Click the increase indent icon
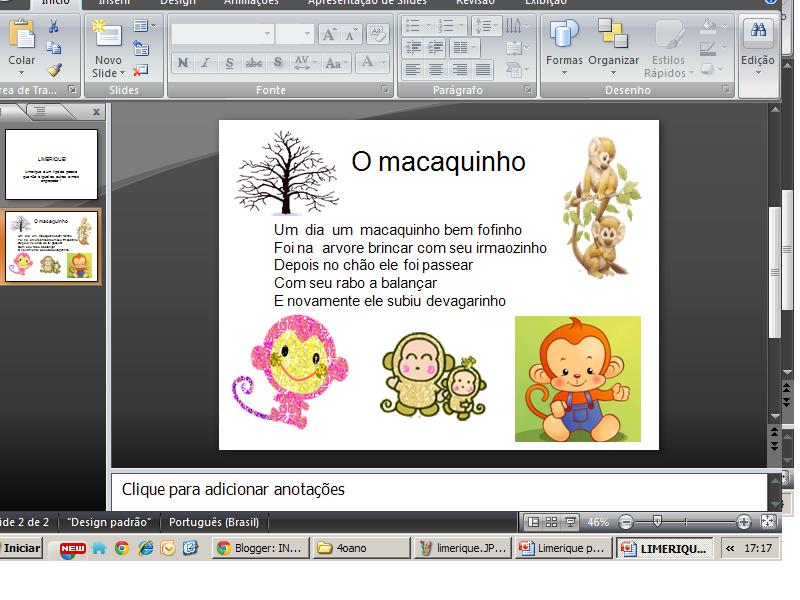 tap(436, 48)
